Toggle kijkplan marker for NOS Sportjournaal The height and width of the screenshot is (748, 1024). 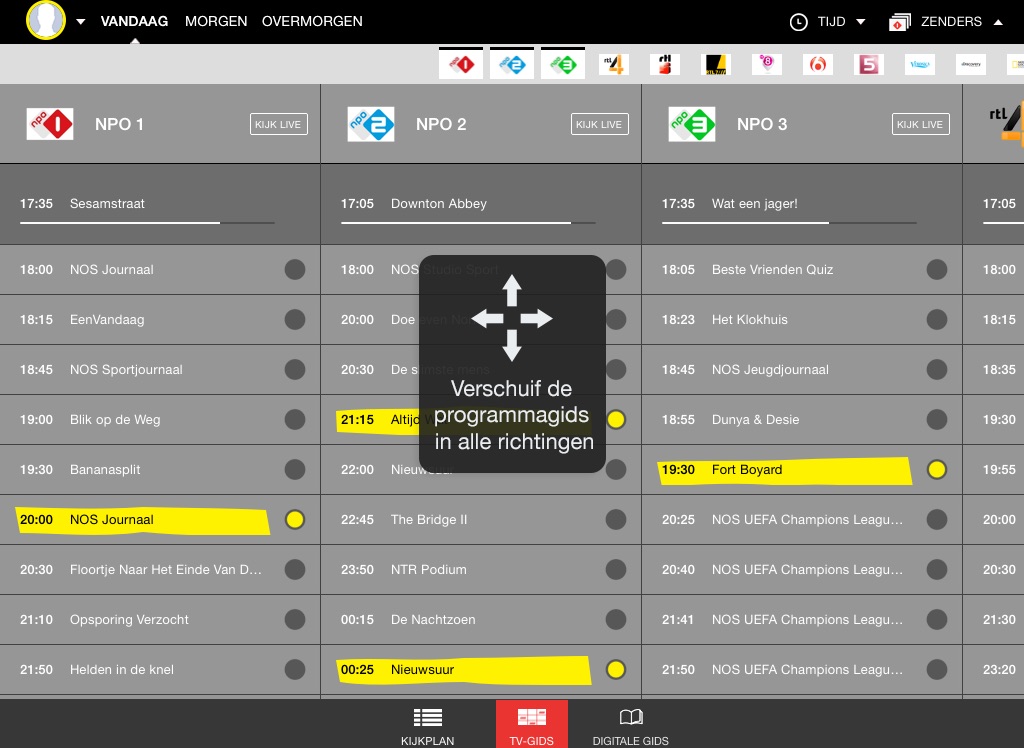coord(295,369)
